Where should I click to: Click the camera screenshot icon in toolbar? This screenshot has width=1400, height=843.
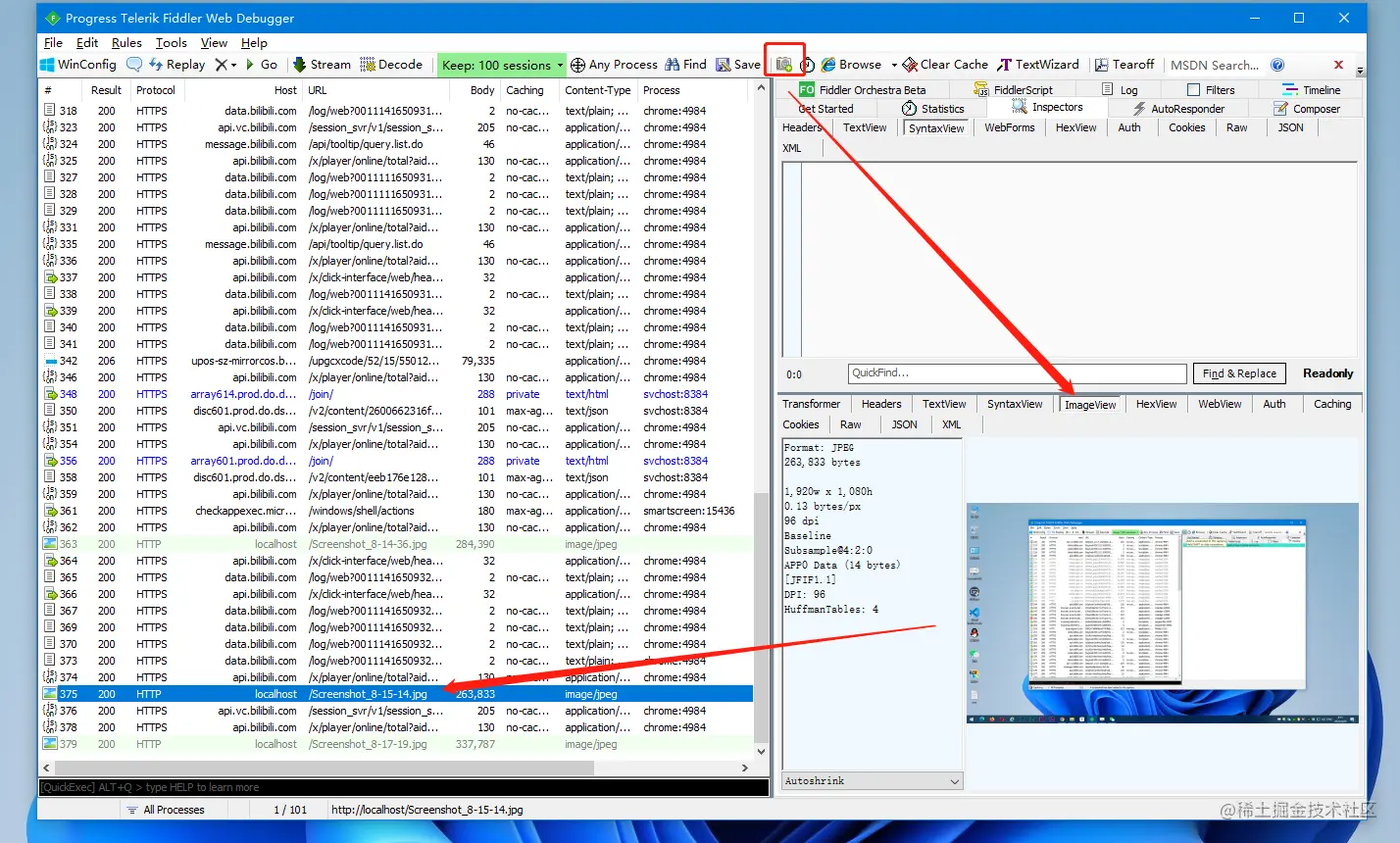[784, 65]
